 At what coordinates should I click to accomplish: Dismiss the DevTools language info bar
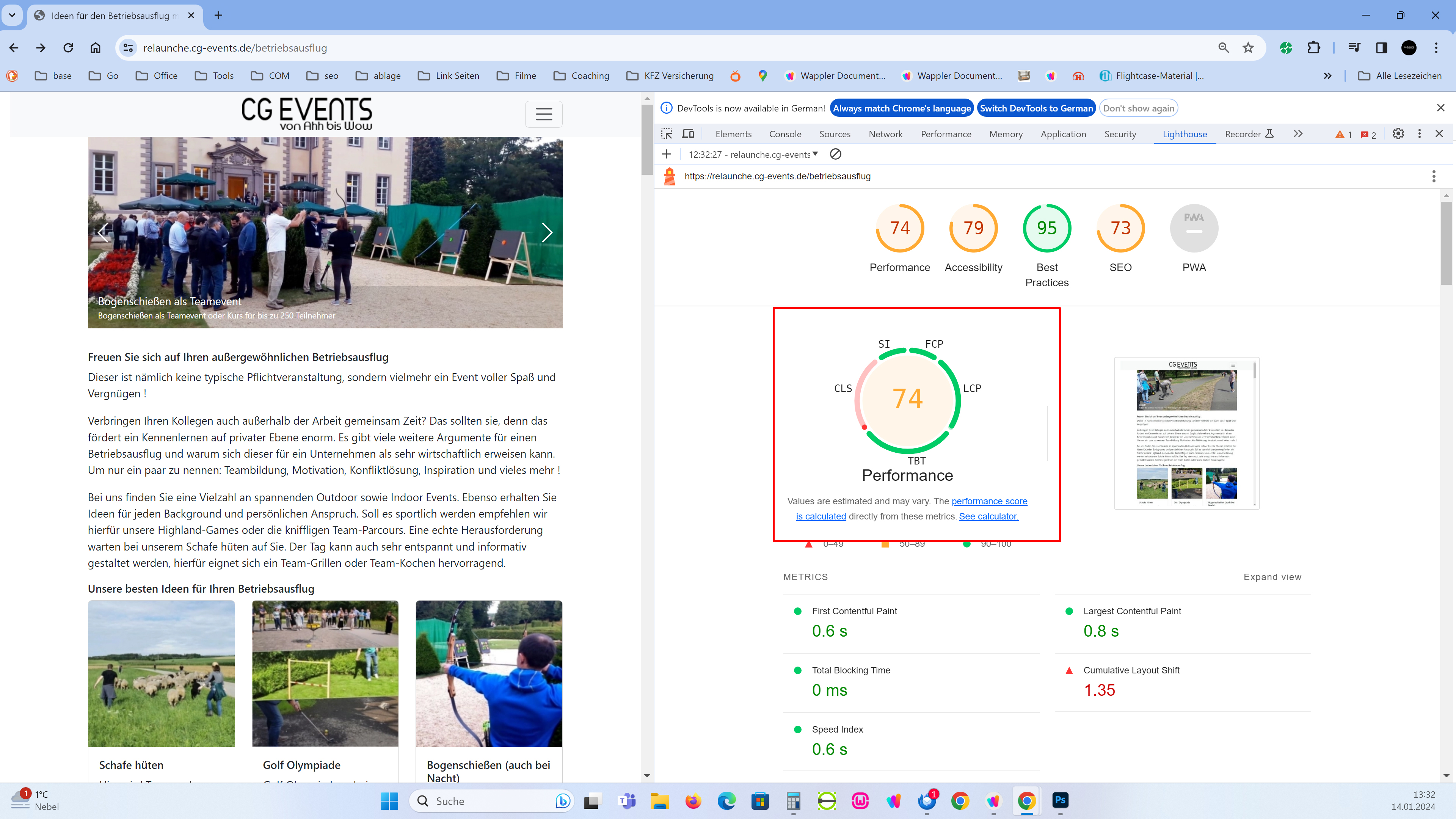(x=1440, y=108)
